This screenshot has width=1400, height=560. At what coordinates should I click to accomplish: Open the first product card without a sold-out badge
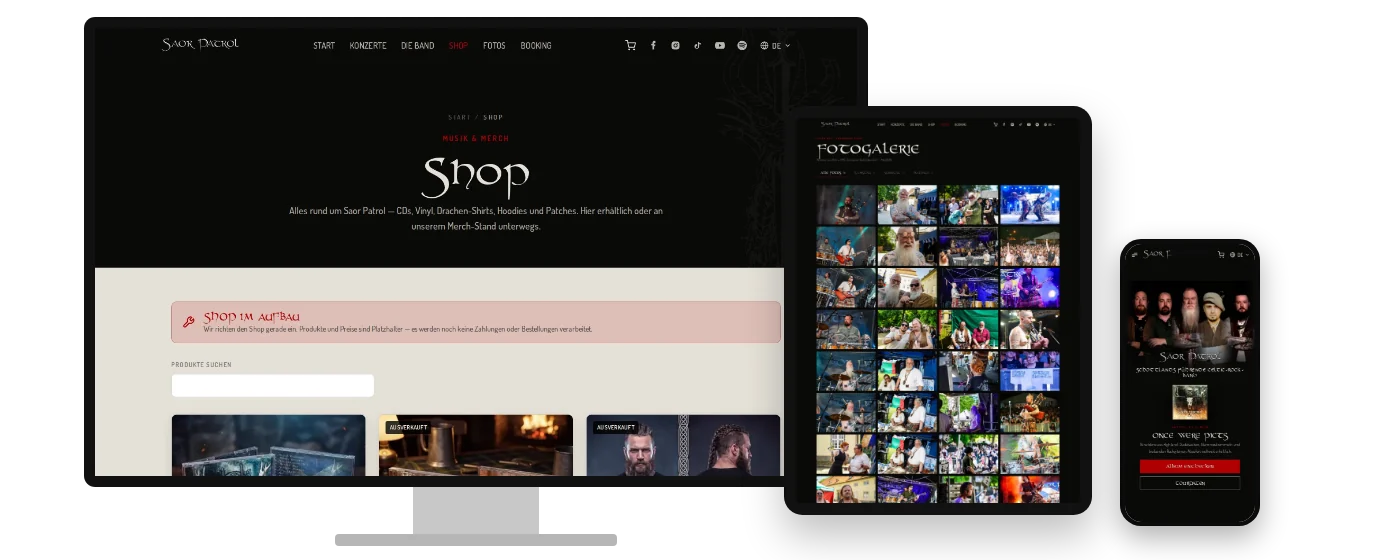(268, 445)
